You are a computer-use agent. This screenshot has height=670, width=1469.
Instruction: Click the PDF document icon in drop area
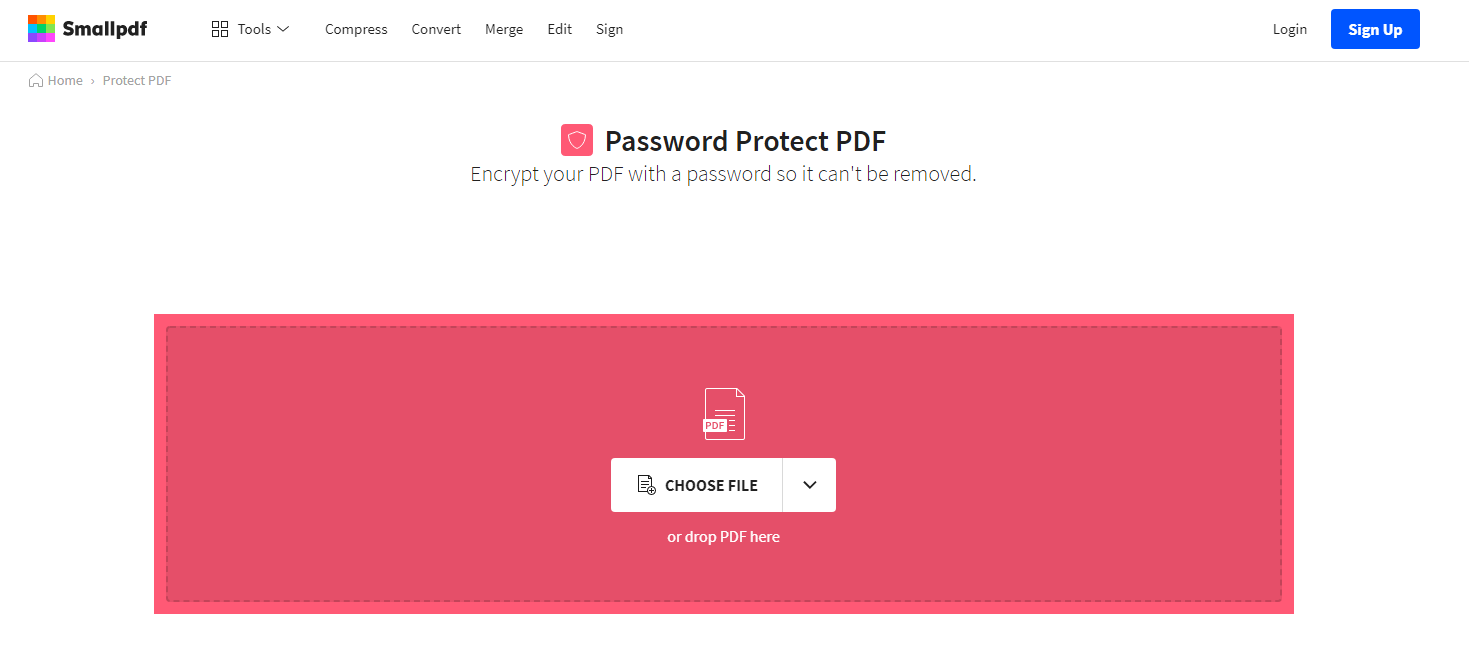pyautogui.click(x=723, y=413)
